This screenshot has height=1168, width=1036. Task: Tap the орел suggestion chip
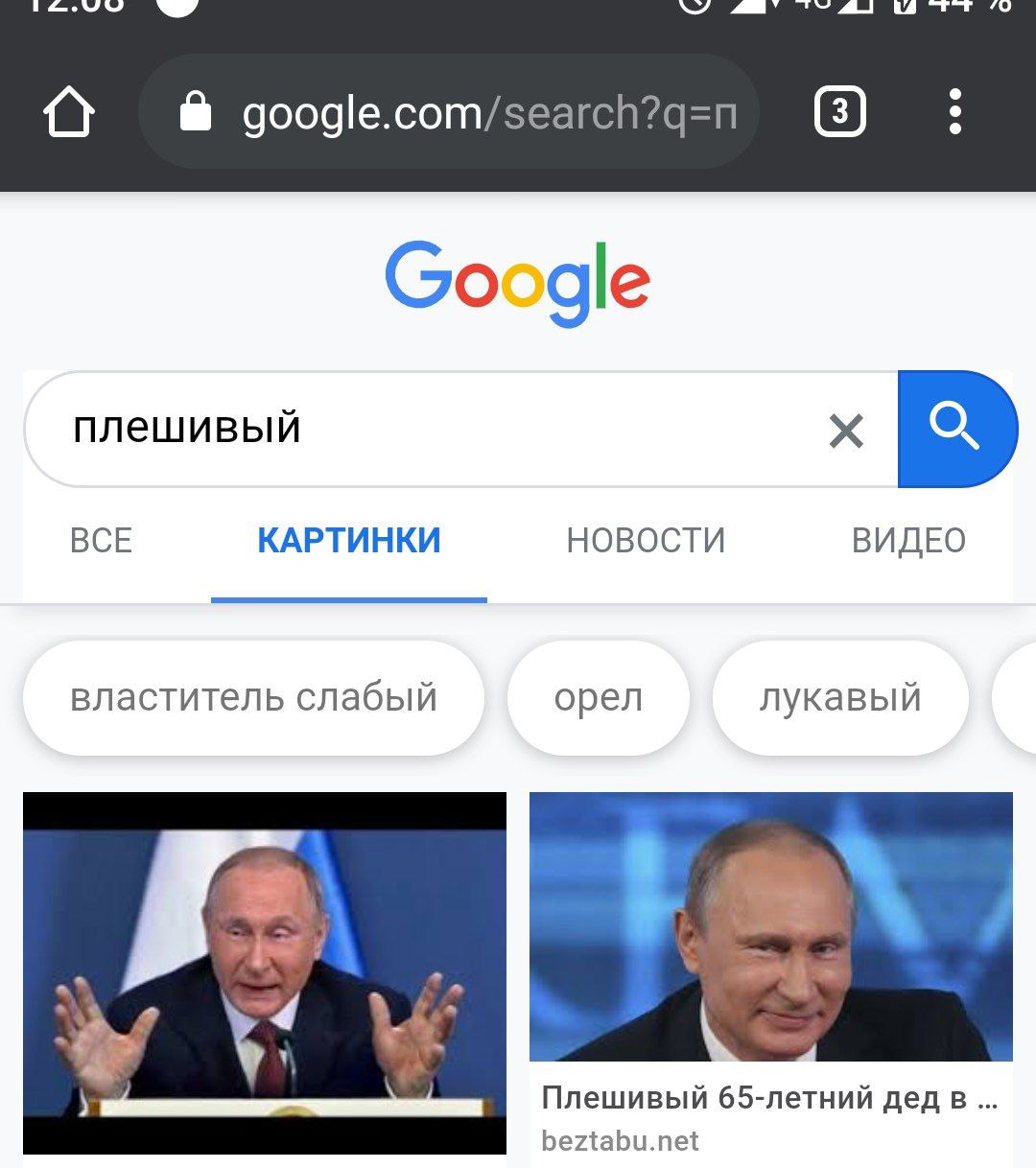(x=598, y=697)
